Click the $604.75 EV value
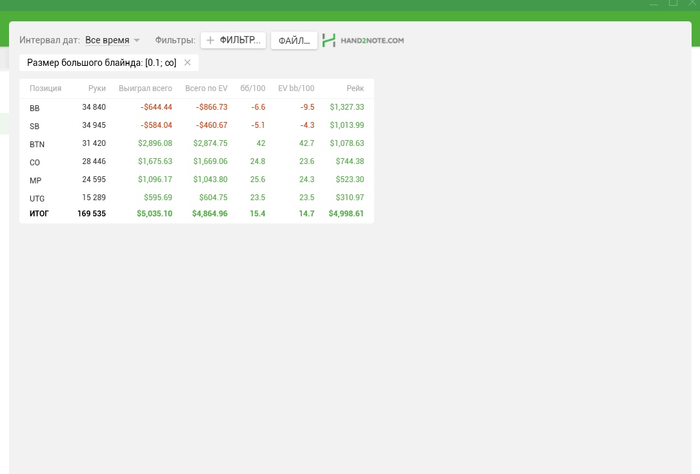The width and height of the screenshot is (700, 474). pyautogui.click(x=213, y=197)
